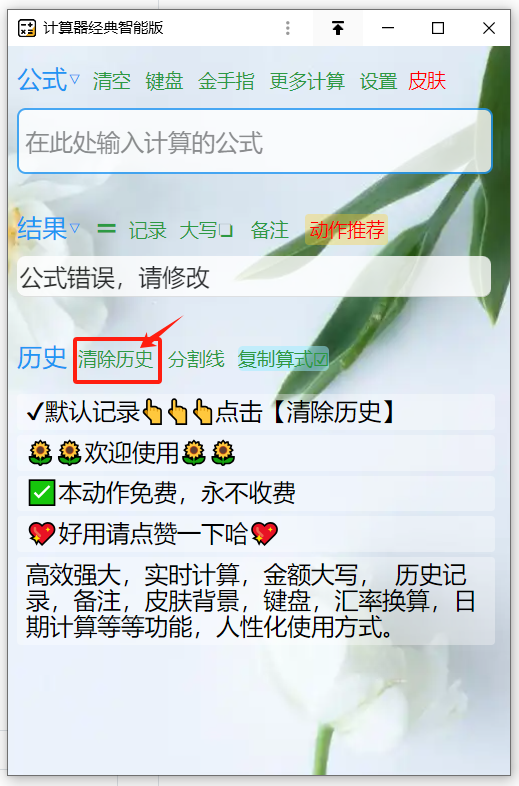The height and width of the screenshot is (786, 519).
Task: Click the 清空 button
Action: (112, 81)
